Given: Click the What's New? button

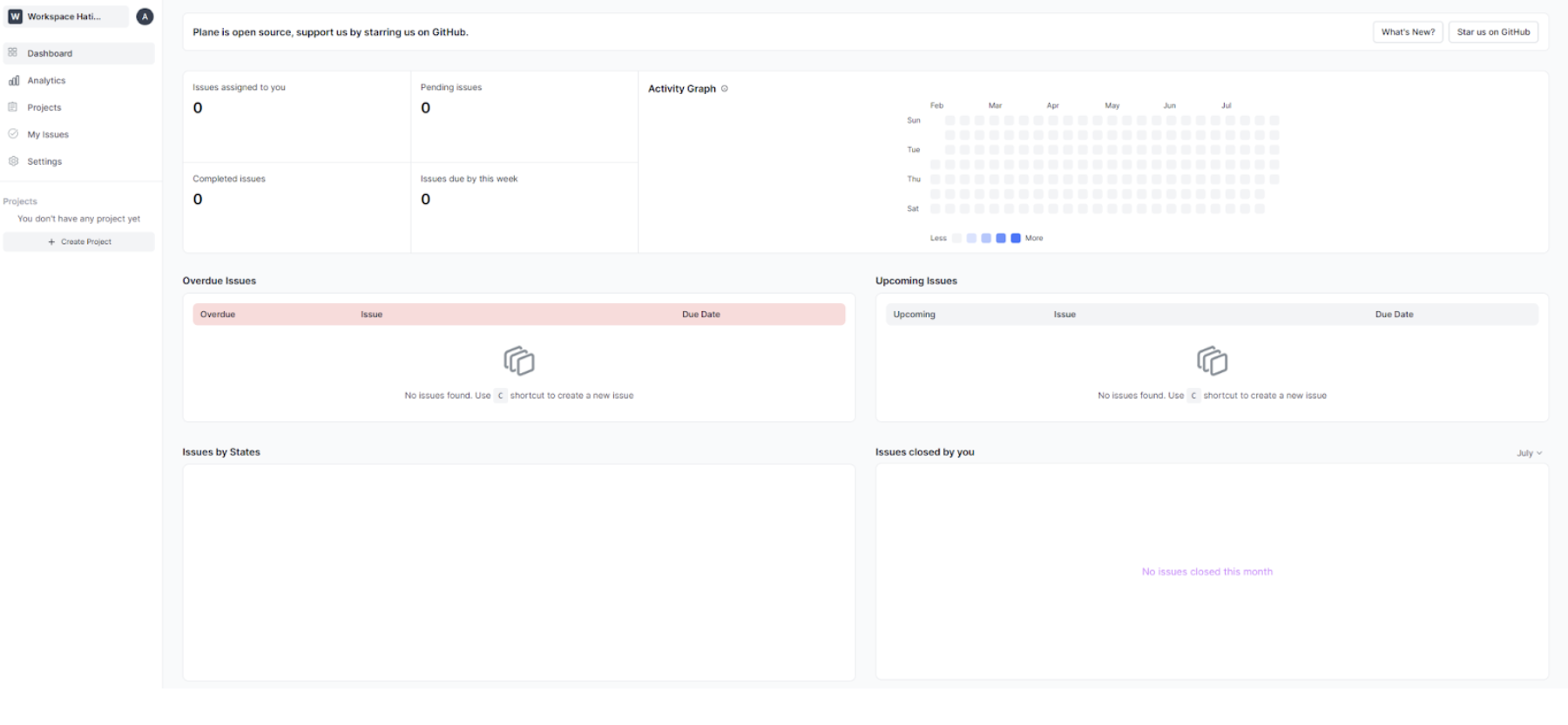Looking at the screenshot, I should click(1408, 32).
